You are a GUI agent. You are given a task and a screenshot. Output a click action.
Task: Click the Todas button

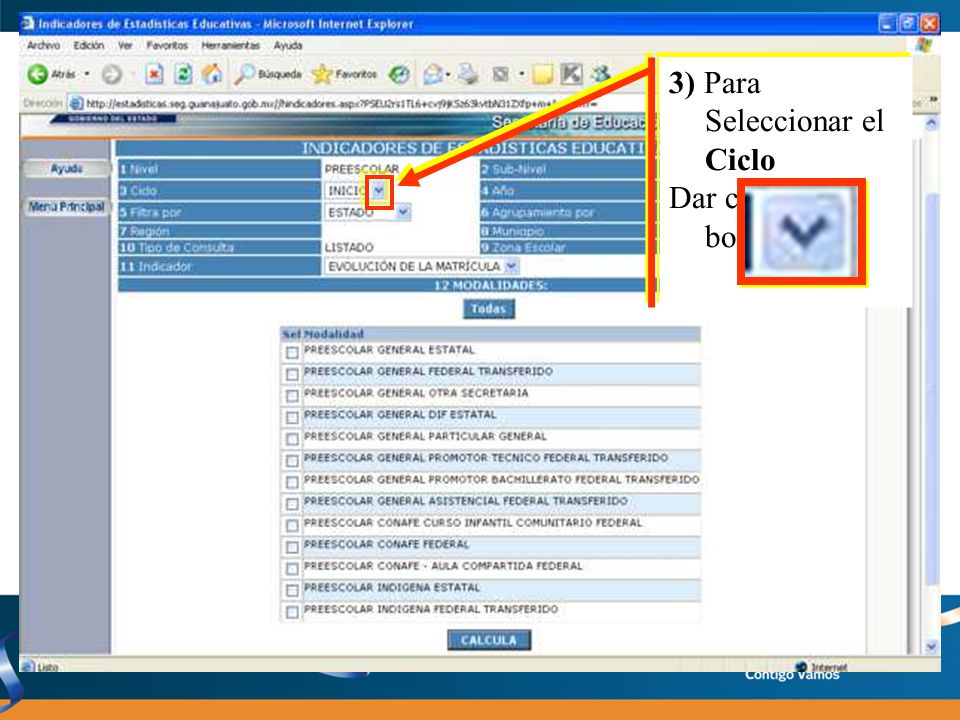tap(489, 309)
